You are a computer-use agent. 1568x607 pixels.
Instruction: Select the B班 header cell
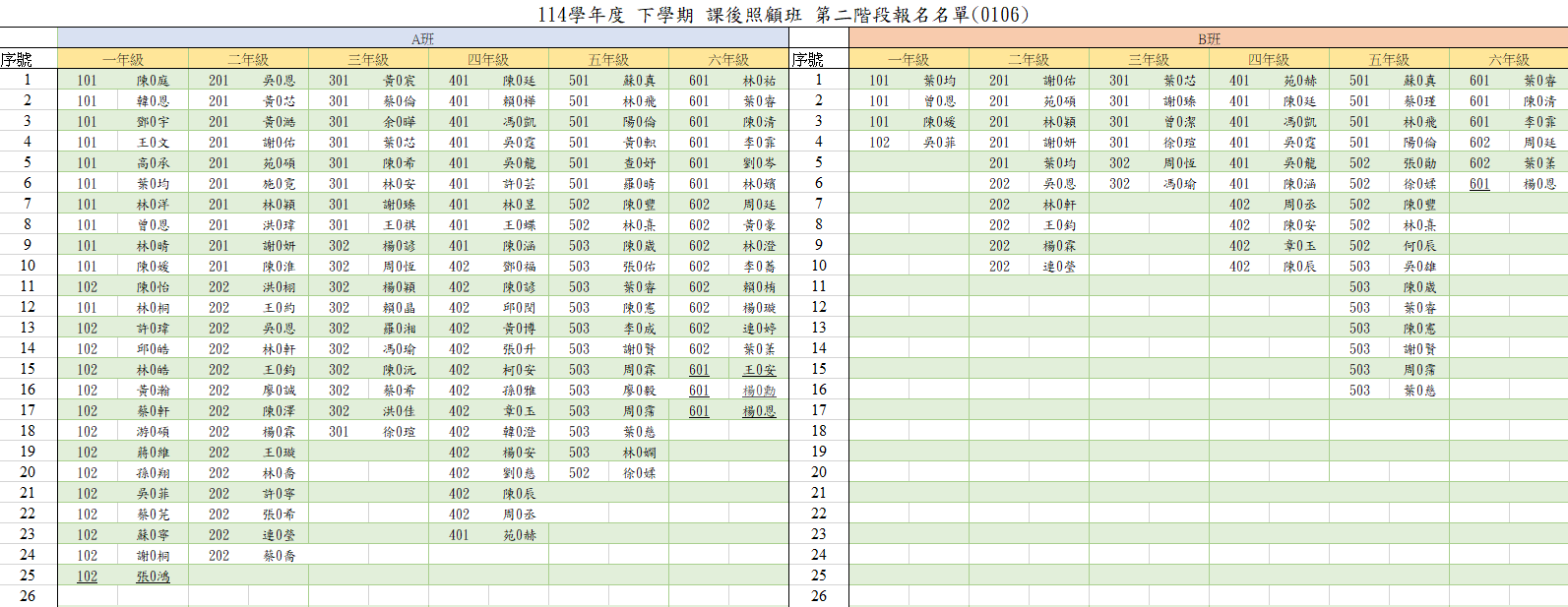(1208, 38)
